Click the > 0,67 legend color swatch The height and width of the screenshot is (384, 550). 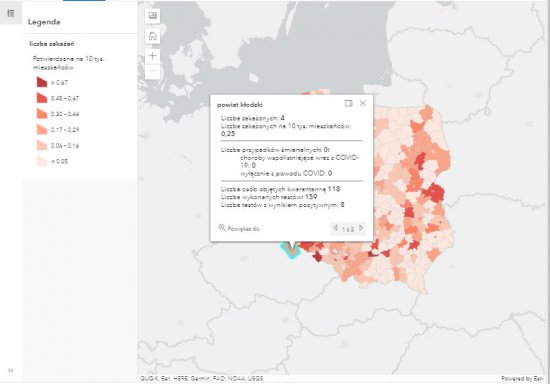pos(42,82)
